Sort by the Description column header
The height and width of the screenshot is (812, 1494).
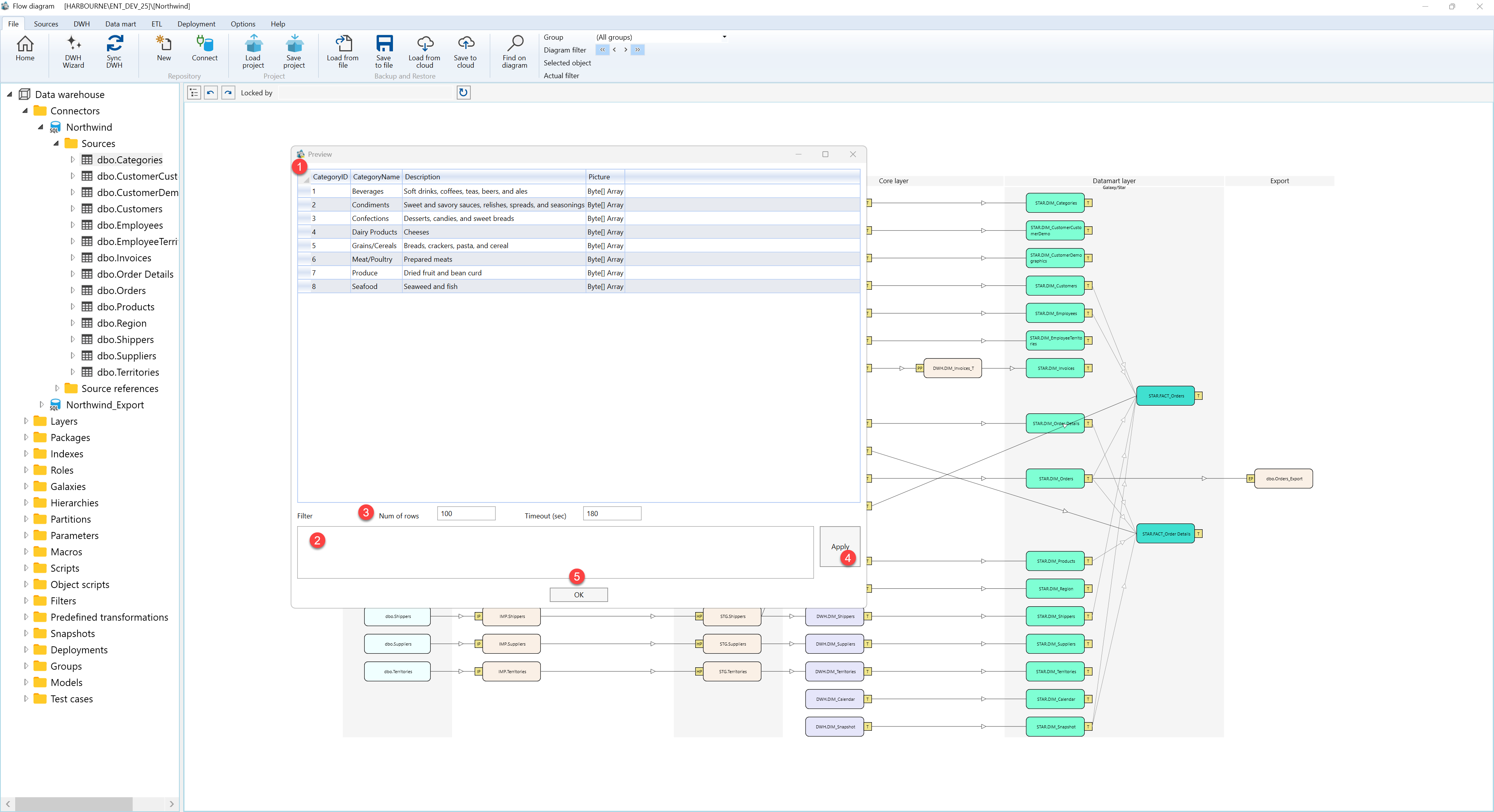494,177
